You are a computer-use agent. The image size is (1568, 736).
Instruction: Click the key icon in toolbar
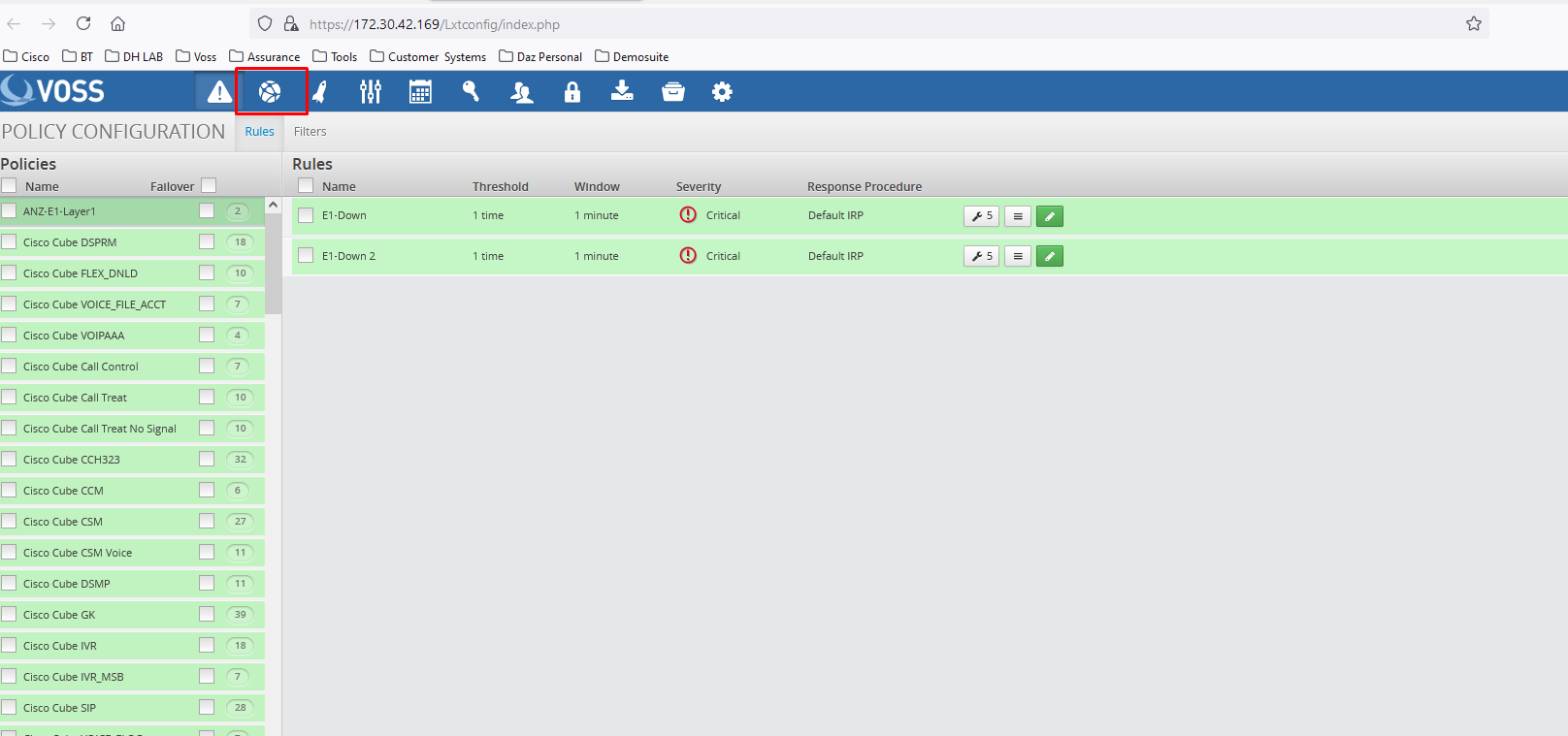pos(471,92)
